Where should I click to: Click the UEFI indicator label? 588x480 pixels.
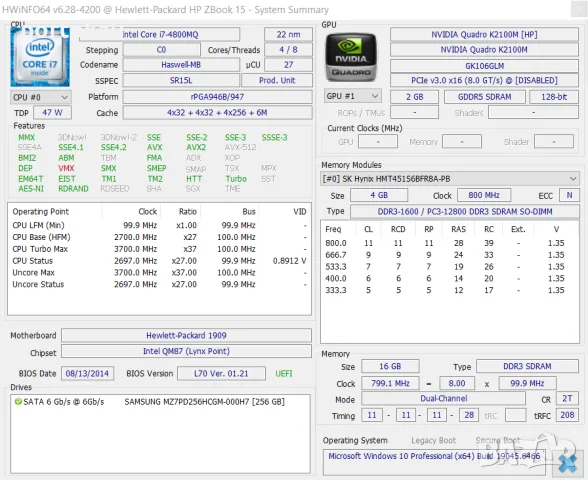click(284, 374)
